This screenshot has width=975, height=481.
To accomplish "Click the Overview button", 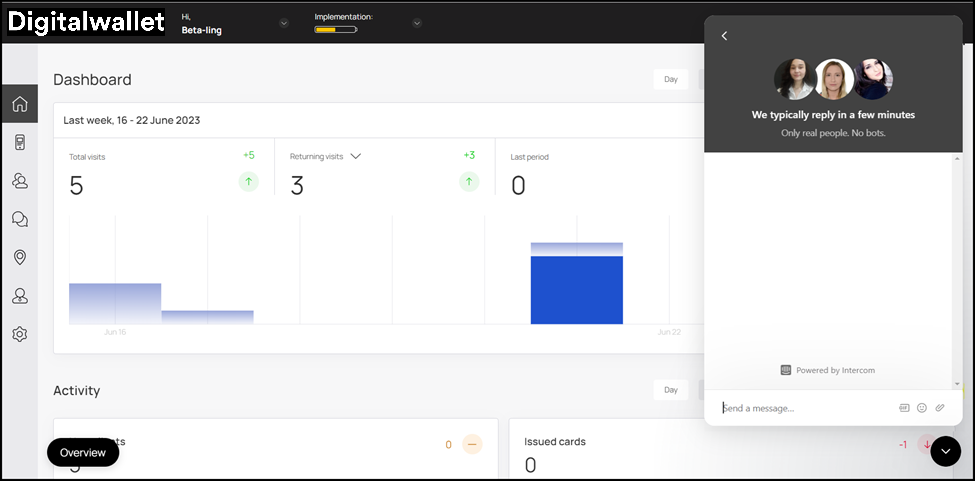I will pos(83,452).
